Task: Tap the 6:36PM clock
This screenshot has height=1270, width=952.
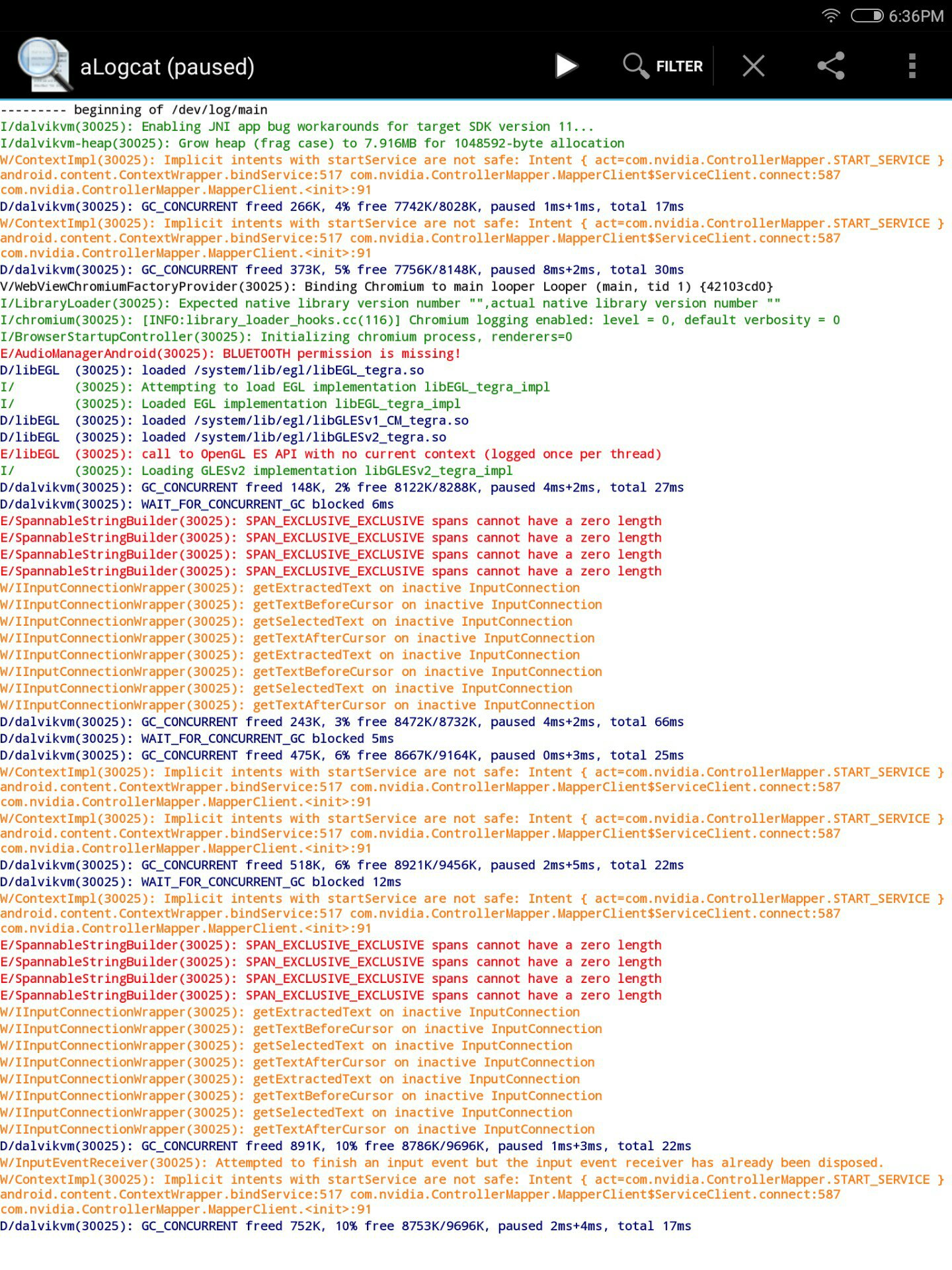Action: [916, 16]
